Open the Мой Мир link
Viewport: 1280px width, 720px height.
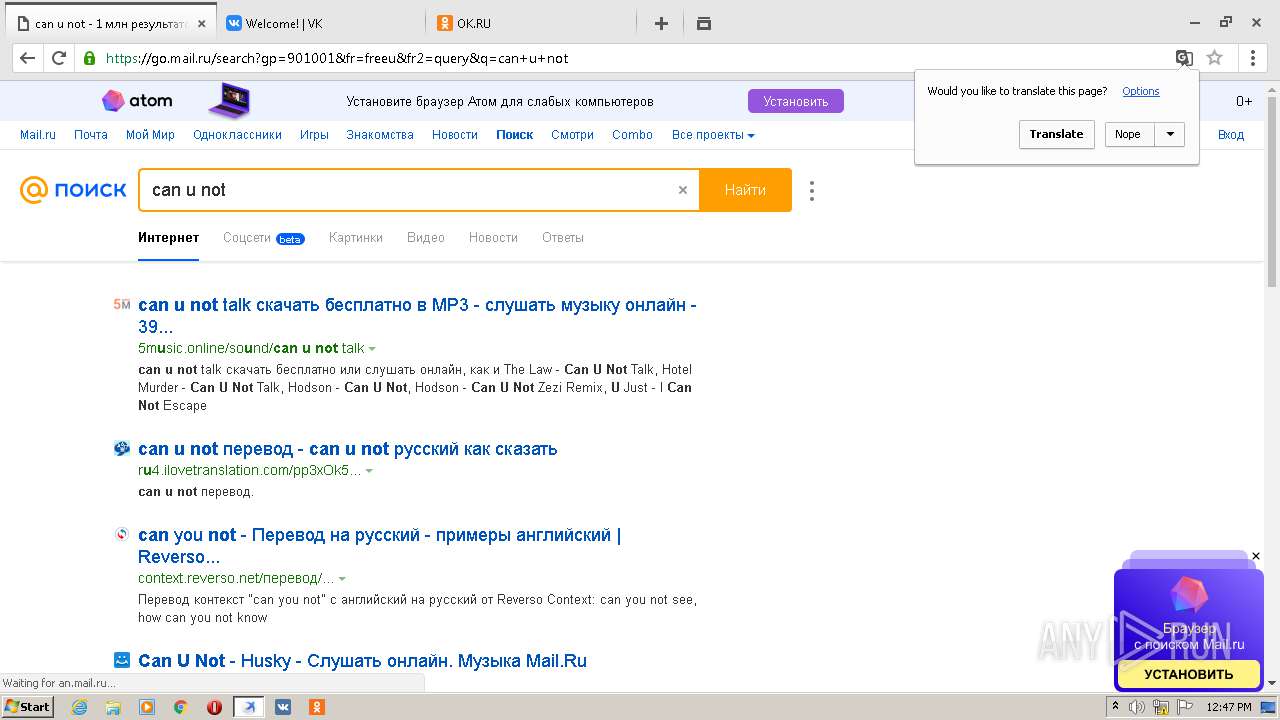[150, 135]
